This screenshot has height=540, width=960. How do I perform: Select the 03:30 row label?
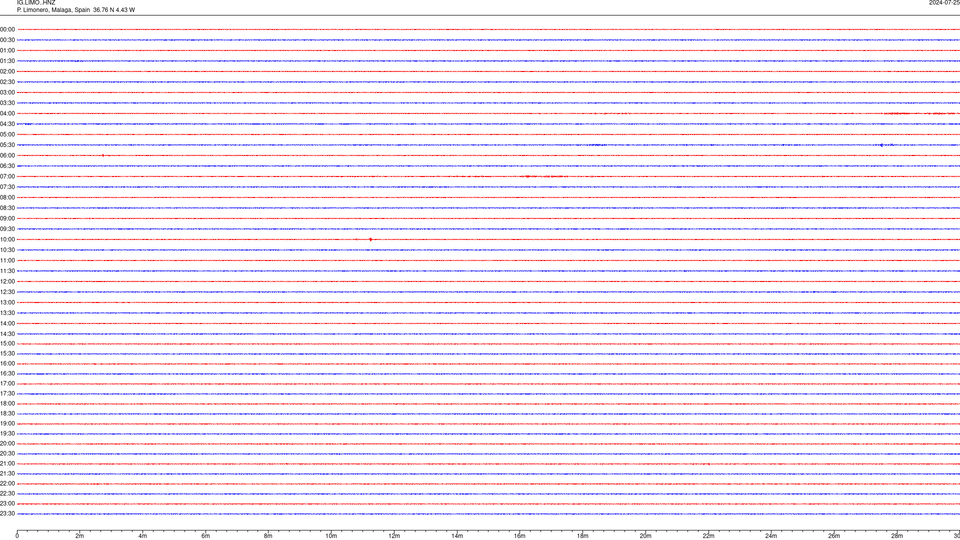click(x=7, y=103)
